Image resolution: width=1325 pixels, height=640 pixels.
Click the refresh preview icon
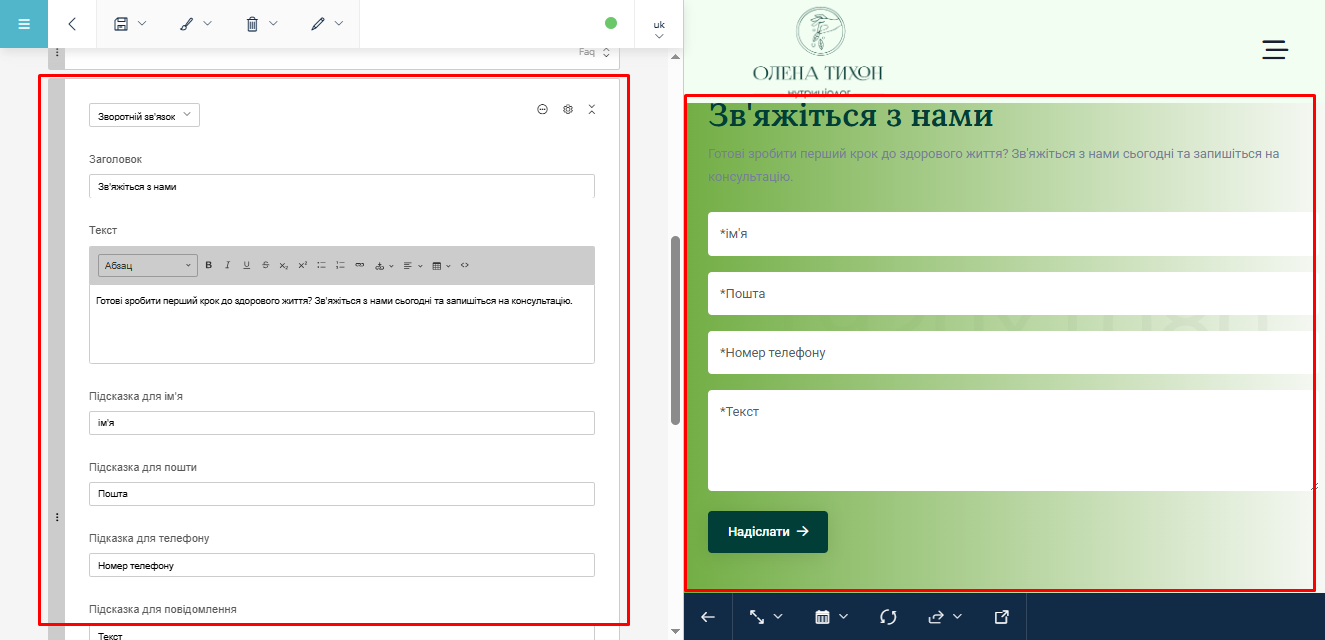888,617
